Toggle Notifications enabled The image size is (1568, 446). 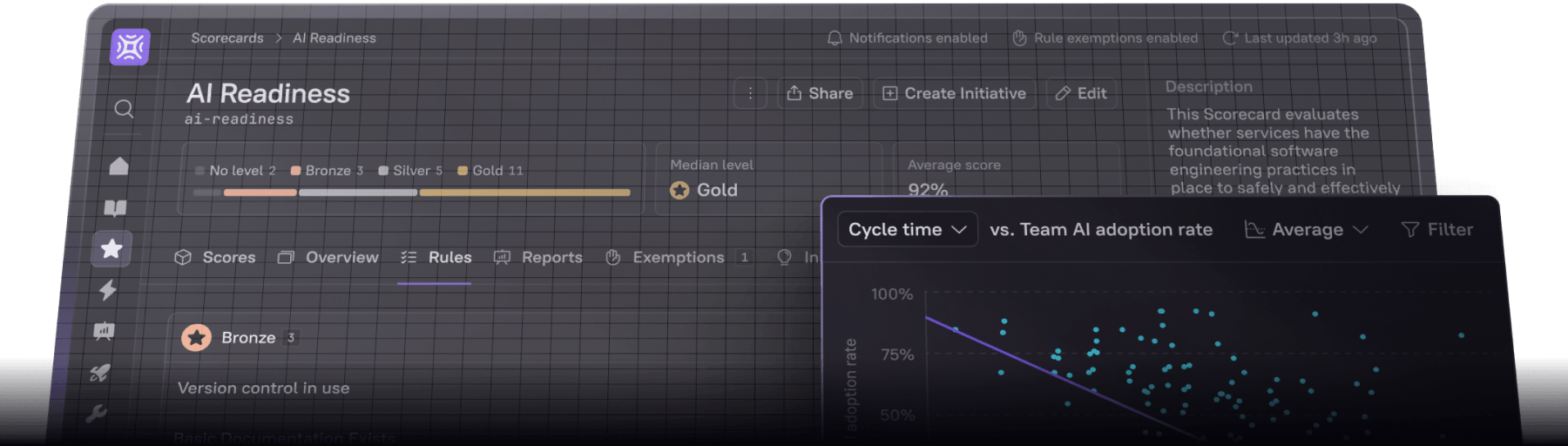[x=908, y=38]
